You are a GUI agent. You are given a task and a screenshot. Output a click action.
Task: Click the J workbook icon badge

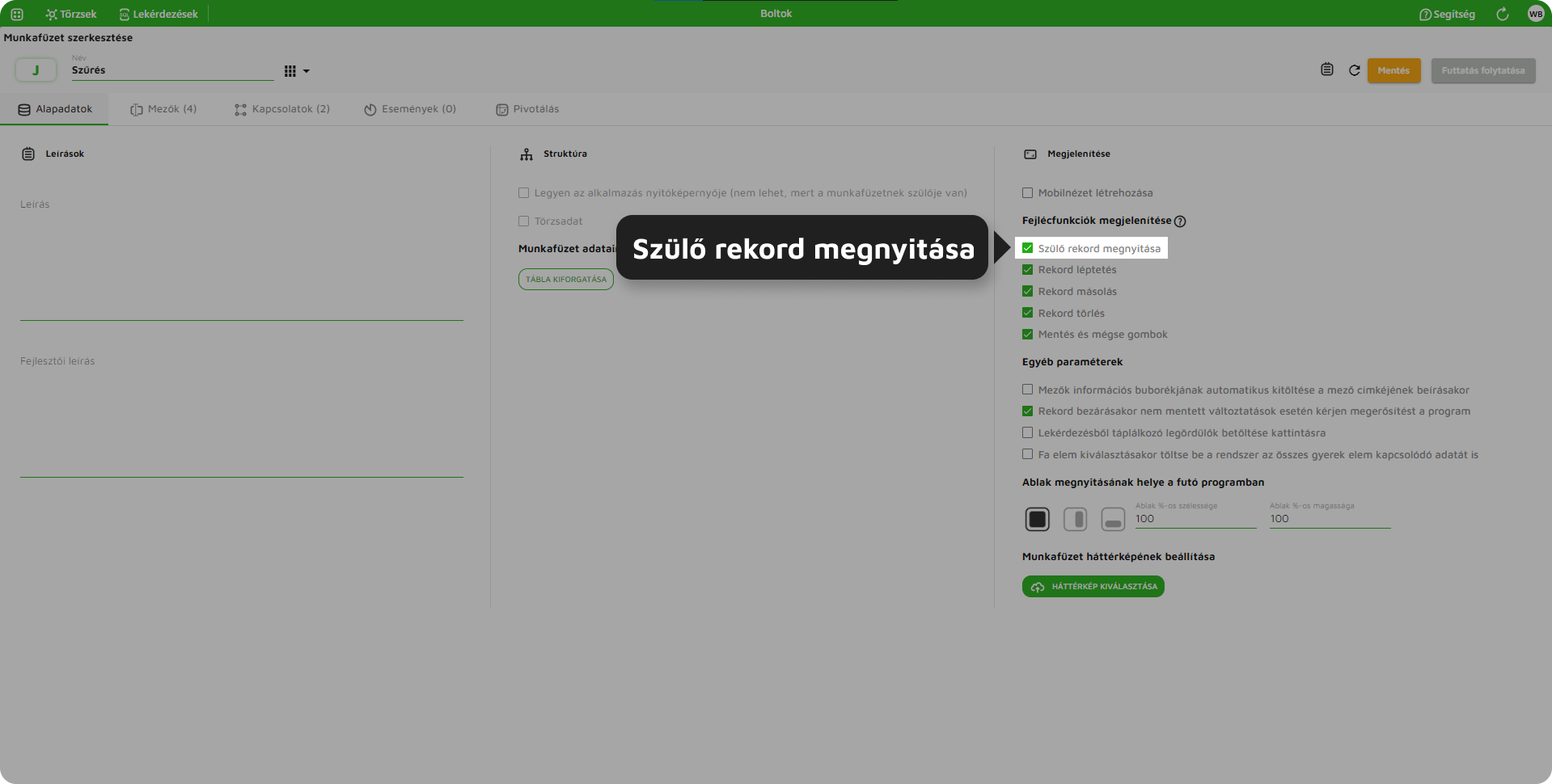36,70
